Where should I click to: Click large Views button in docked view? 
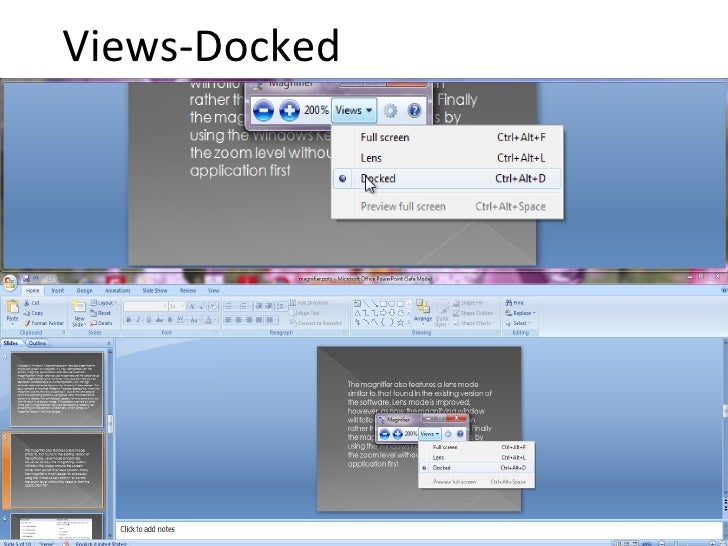354,110
